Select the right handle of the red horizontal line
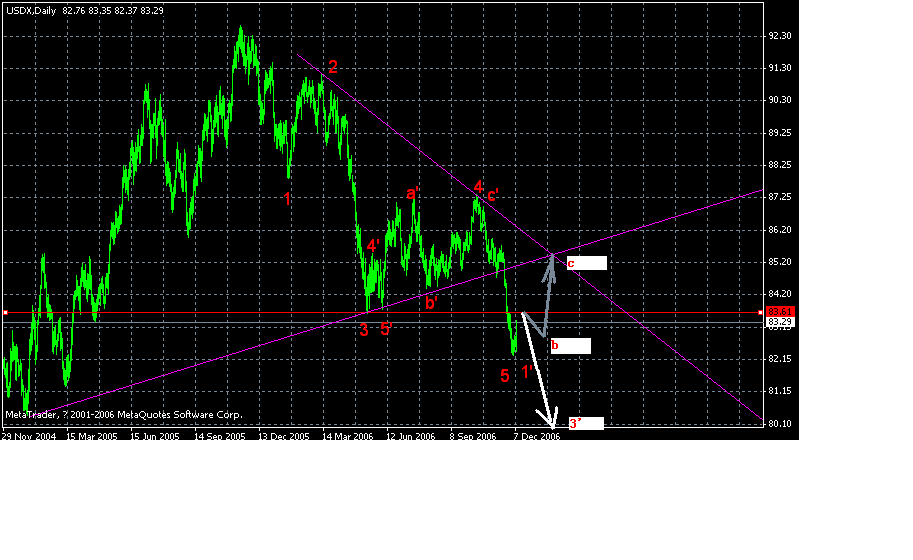Viewport: 913px width, 560px height. [760, 313]
